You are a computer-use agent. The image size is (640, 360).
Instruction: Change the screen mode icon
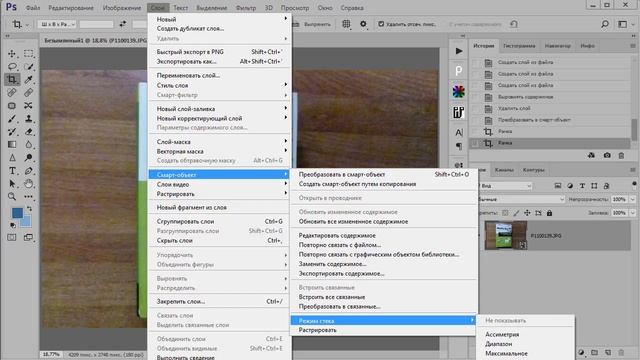[x=29, y=237]
